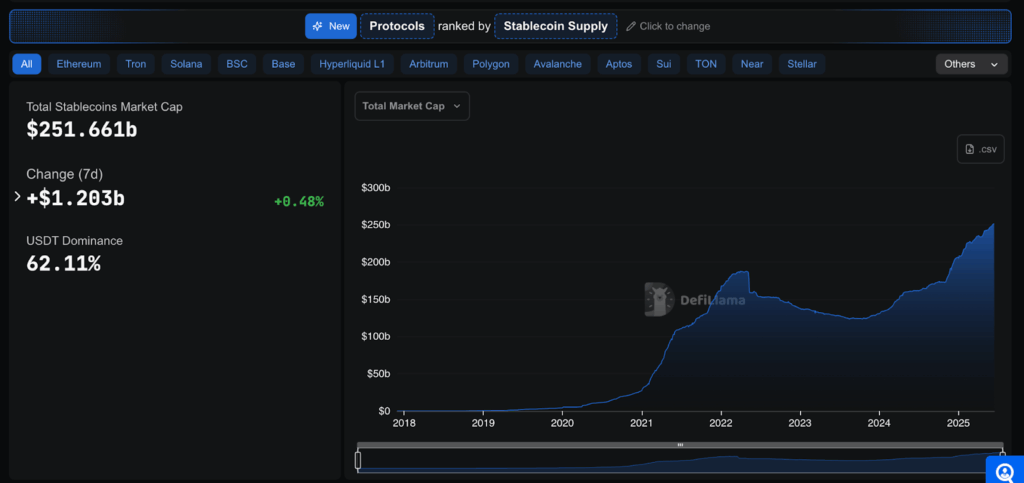The height and width of the screenshot is (483, 1024).
Task: Open the search magnifier widget in corner
Action: tap(1005, 470)
